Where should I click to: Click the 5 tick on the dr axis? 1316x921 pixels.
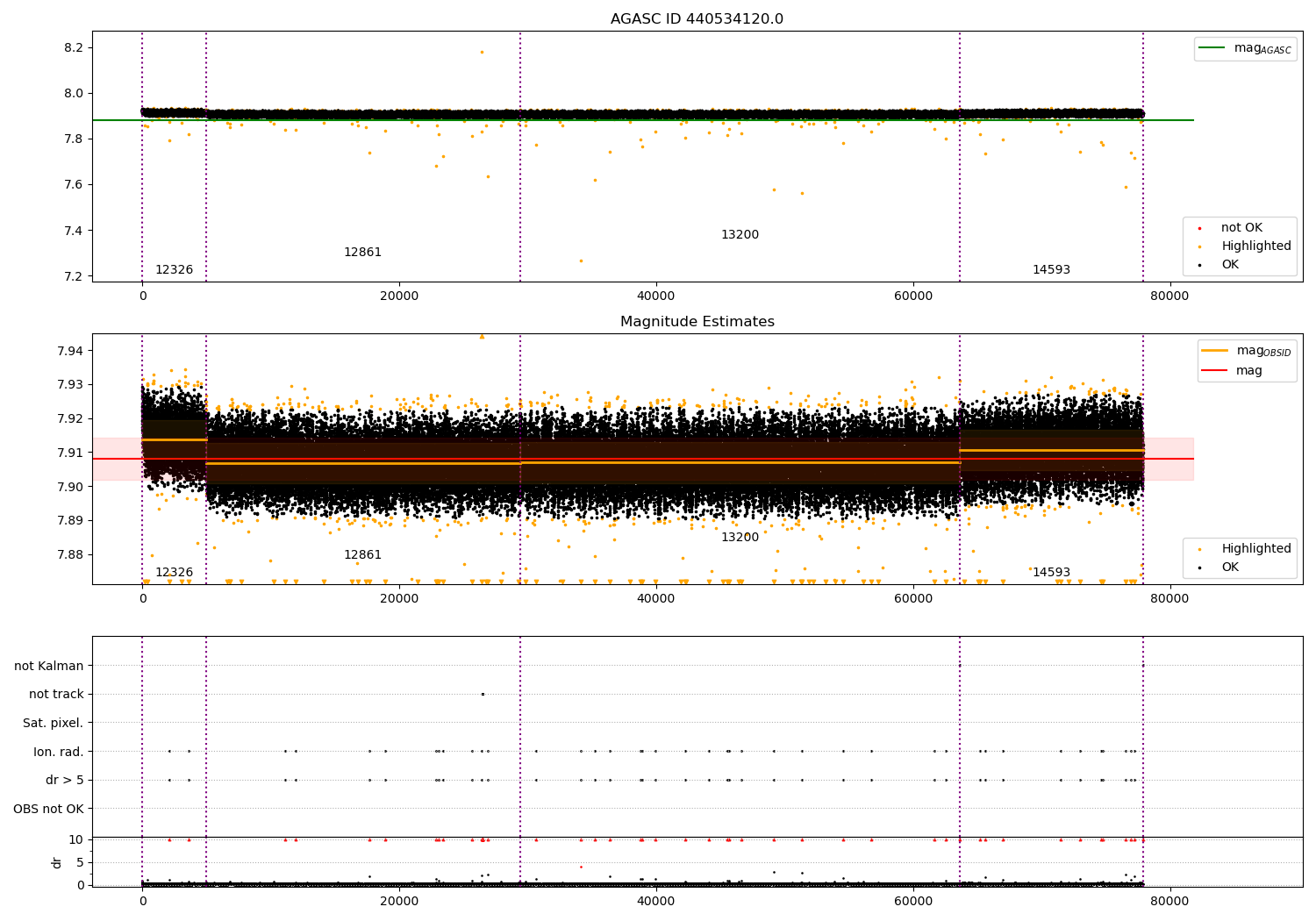[80, 863]
